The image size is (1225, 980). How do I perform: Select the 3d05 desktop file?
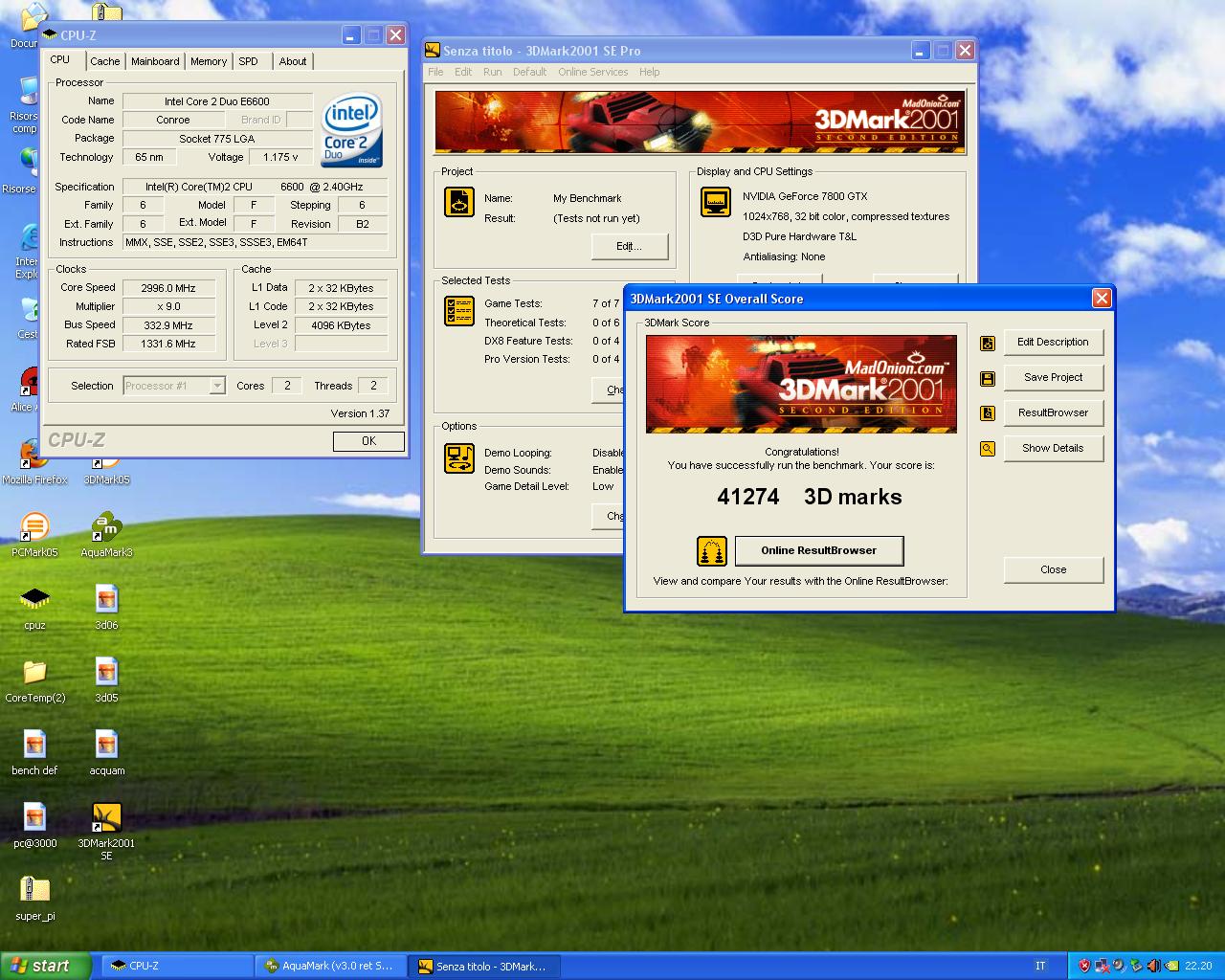(x=106, y=679)
